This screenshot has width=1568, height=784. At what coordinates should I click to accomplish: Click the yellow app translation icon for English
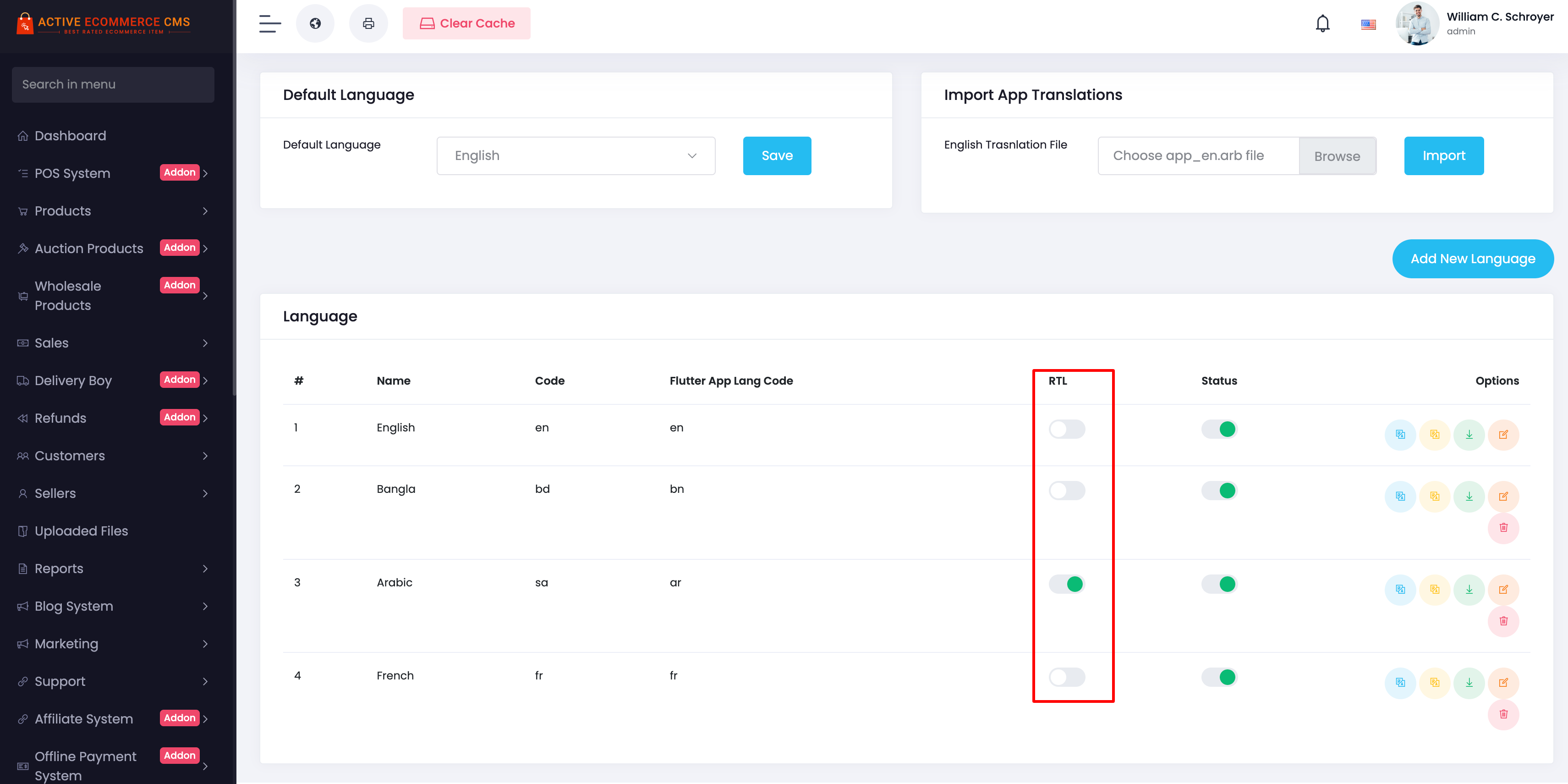click(x=1435, y=434)
